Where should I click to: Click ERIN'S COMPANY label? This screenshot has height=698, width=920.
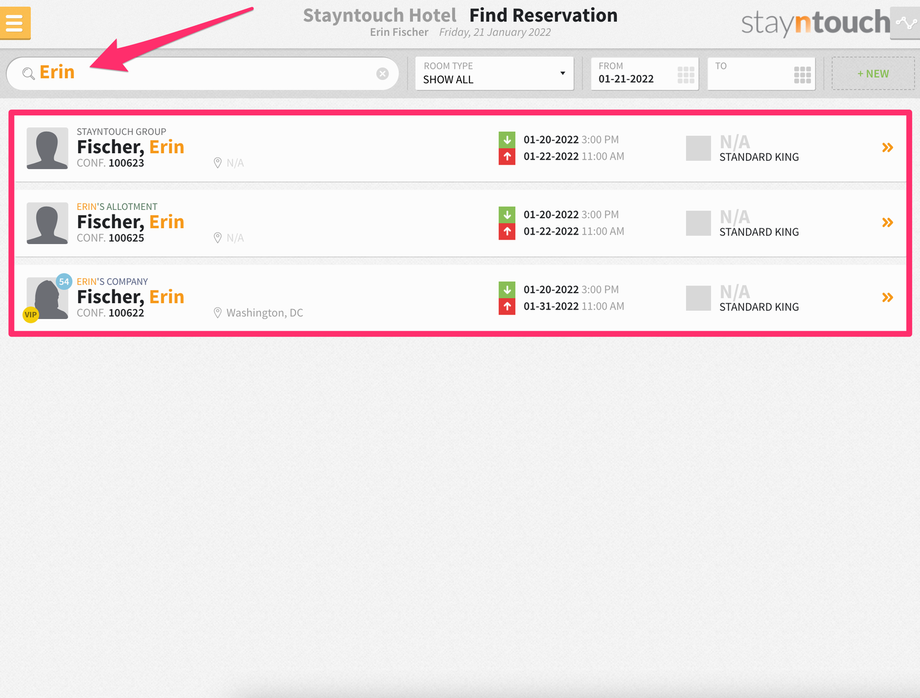tap(112, 282)
